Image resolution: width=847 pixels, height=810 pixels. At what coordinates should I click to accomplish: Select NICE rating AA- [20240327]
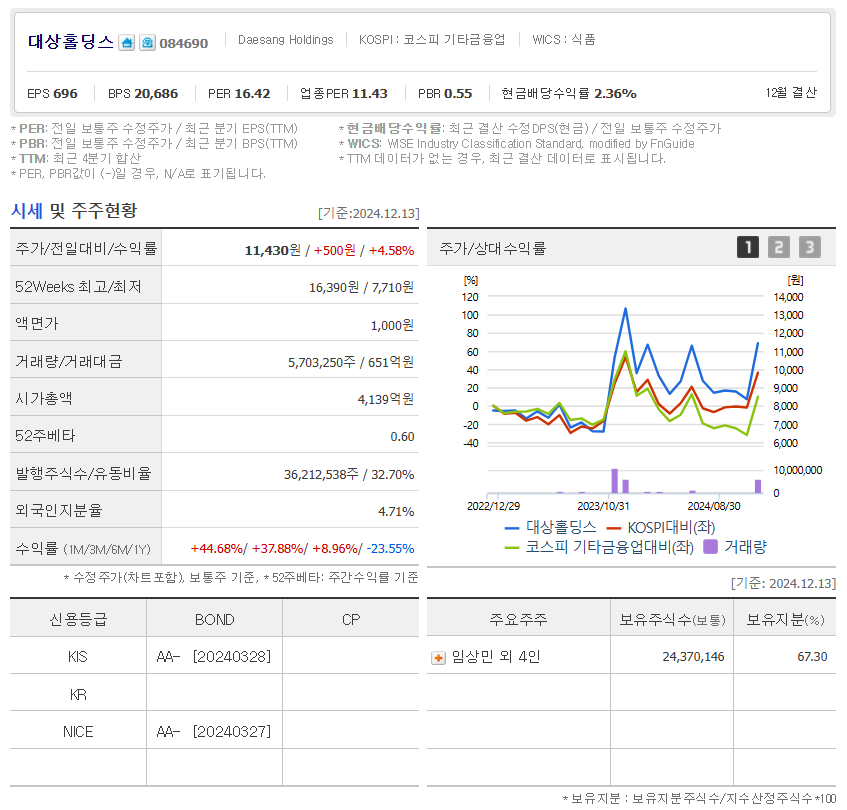pyautogui.click(x=214, y=732)
